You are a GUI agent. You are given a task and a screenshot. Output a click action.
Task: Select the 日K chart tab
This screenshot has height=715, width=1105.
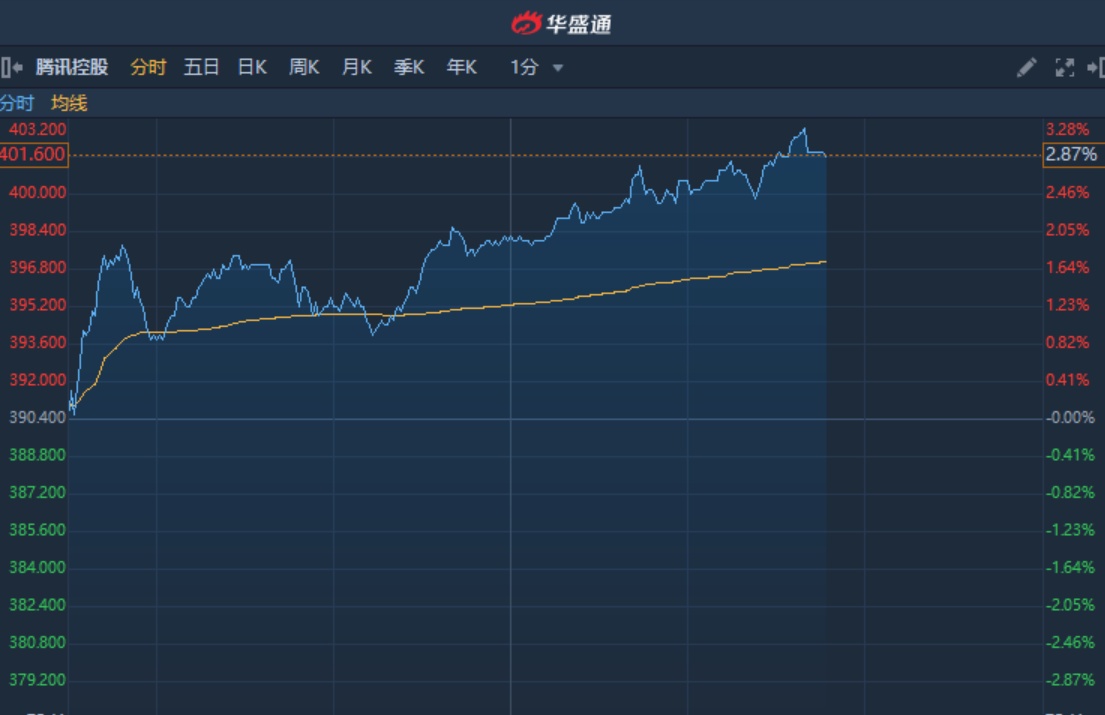pyautogui.click(x=252, y=68)
